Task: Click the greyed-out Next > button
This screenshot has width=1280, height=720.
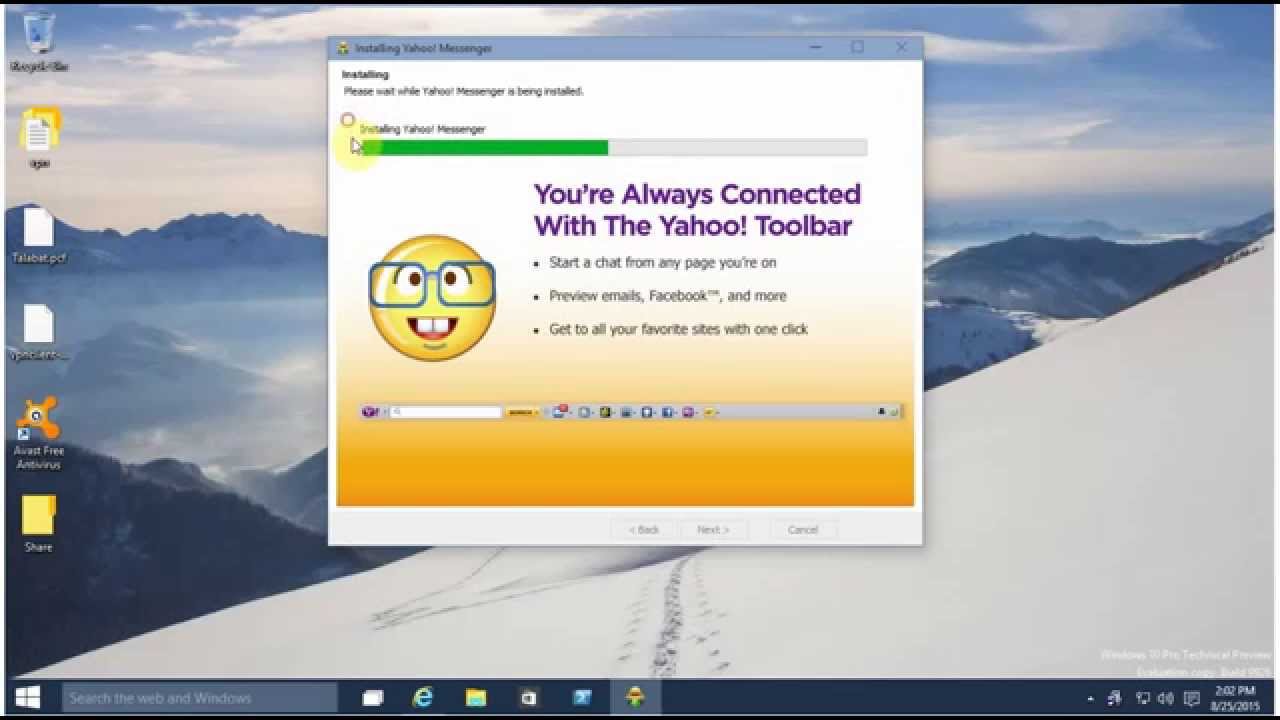Action: 713,529
